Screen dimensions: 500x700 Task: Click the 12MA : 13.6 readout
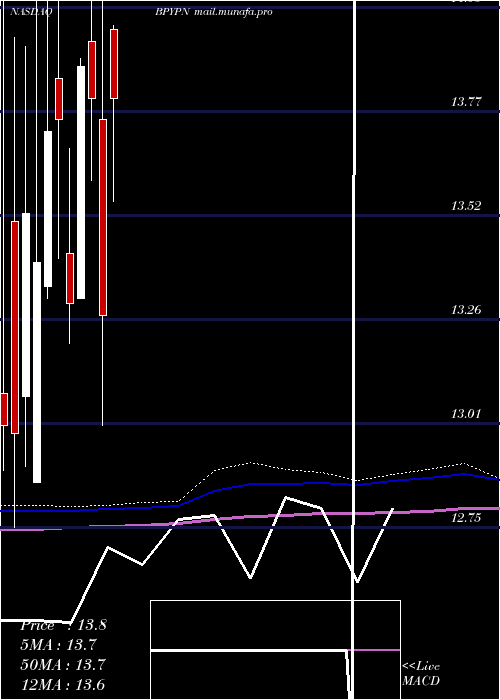[x=63, y=684]
